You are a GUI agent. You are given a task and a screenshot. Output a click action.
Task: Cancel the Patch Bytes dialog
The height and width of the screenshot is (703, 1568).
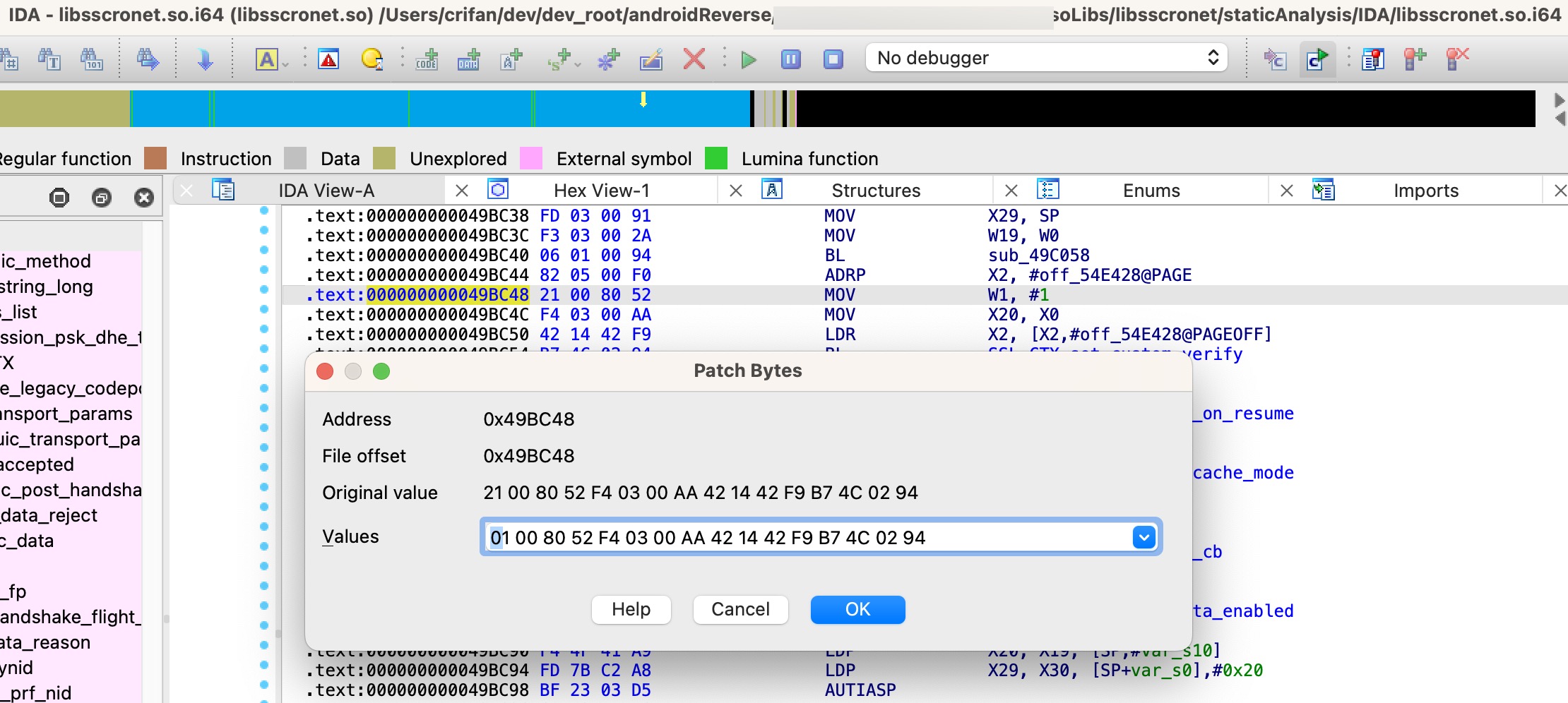740,610
